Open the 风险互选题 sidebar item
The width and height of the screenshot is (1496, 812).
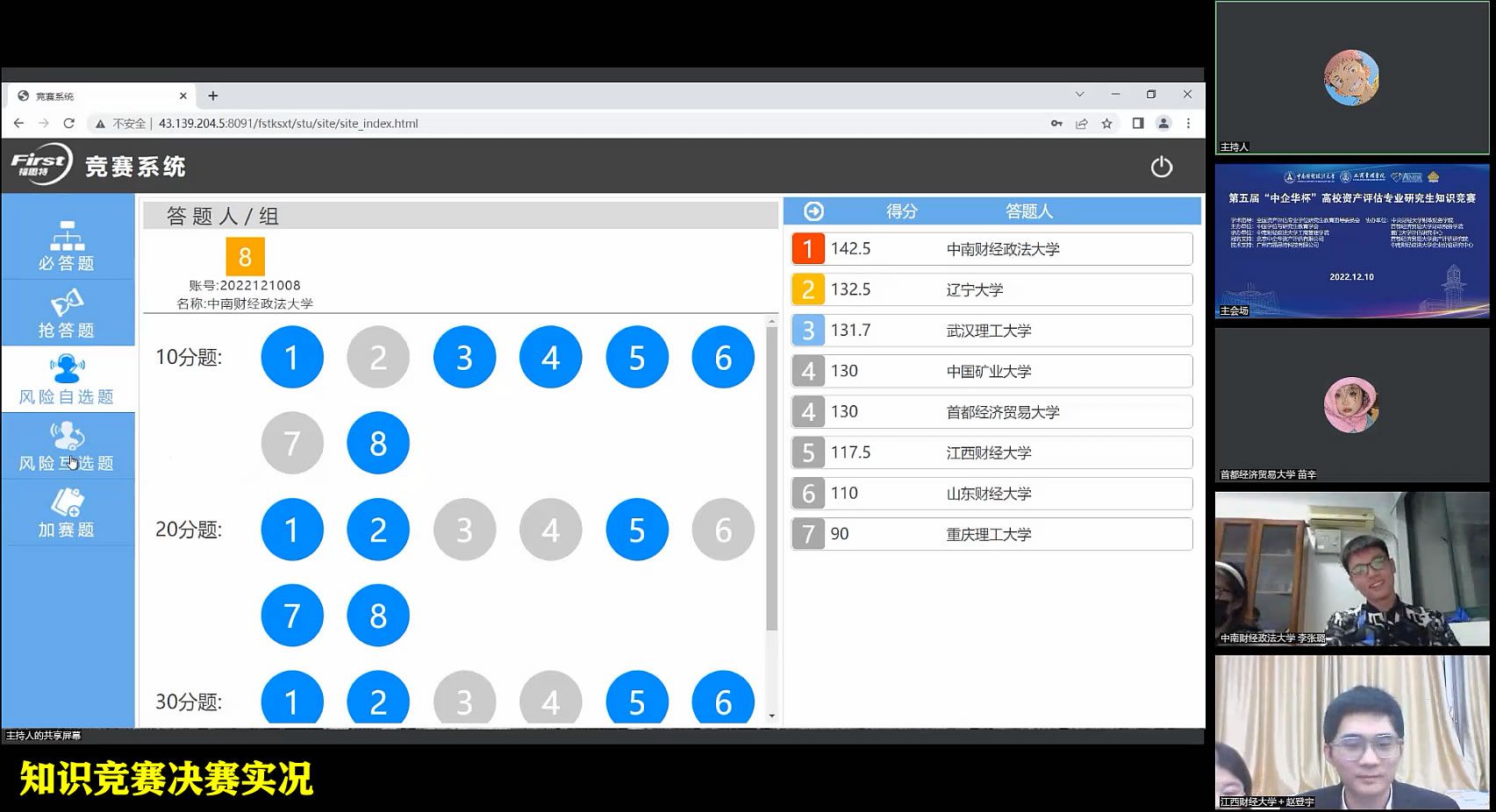click(x=67, y=446)
